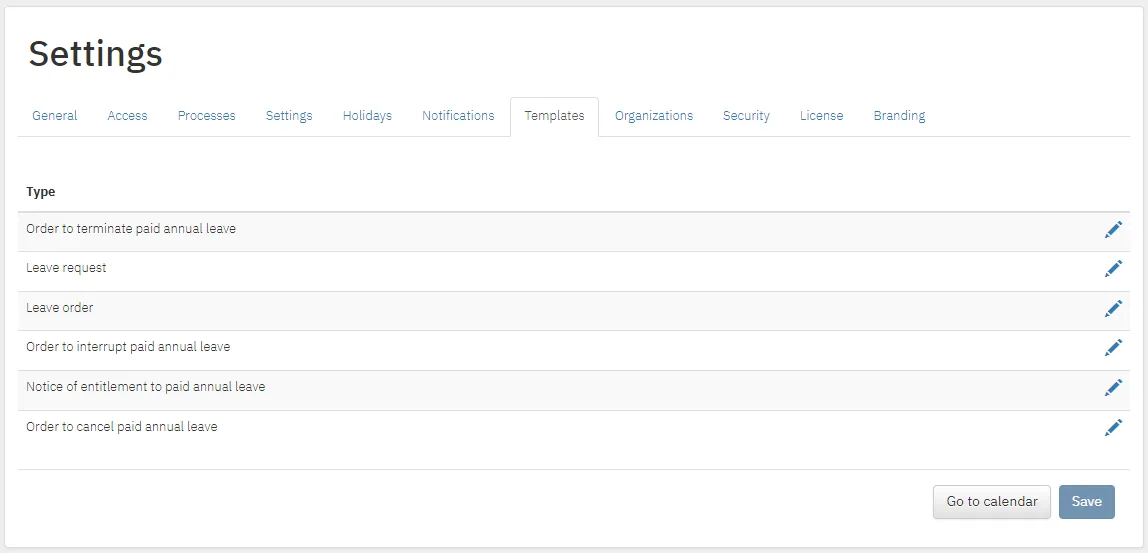Open the Holidays tab

368,116
